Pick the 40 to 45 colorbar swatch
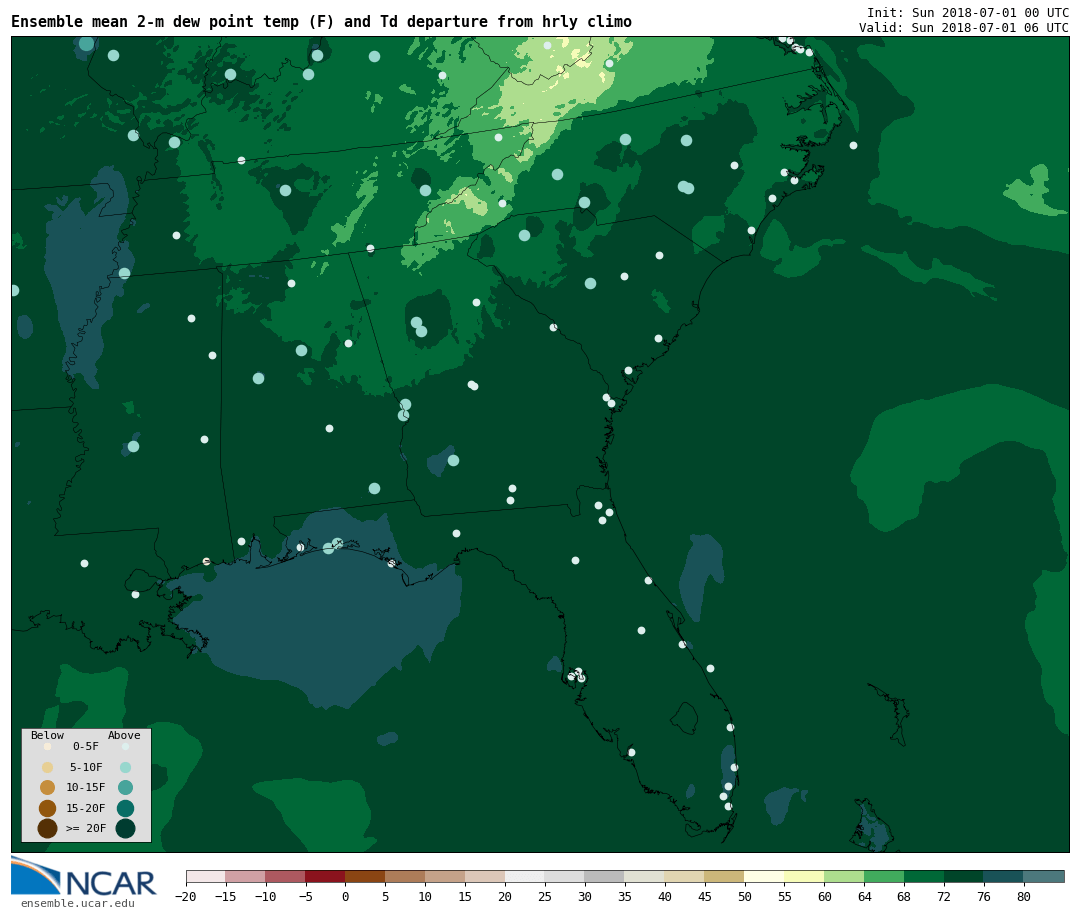 [685, 876]
